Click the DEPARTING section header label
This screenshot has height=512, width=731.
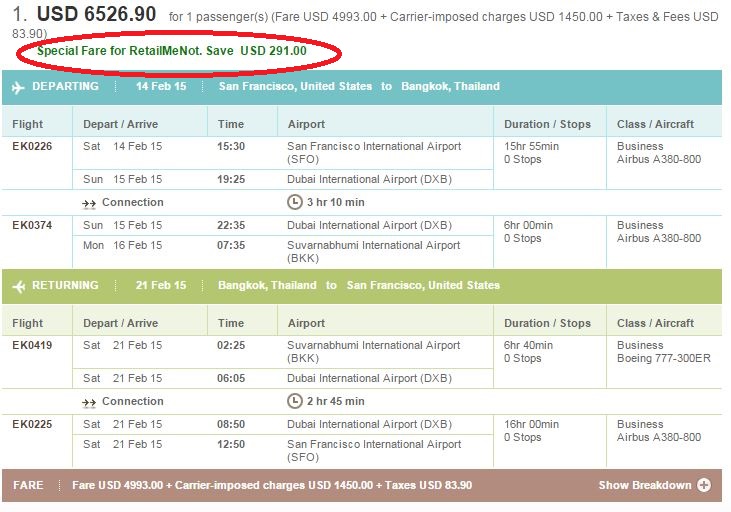pos(66,86)
